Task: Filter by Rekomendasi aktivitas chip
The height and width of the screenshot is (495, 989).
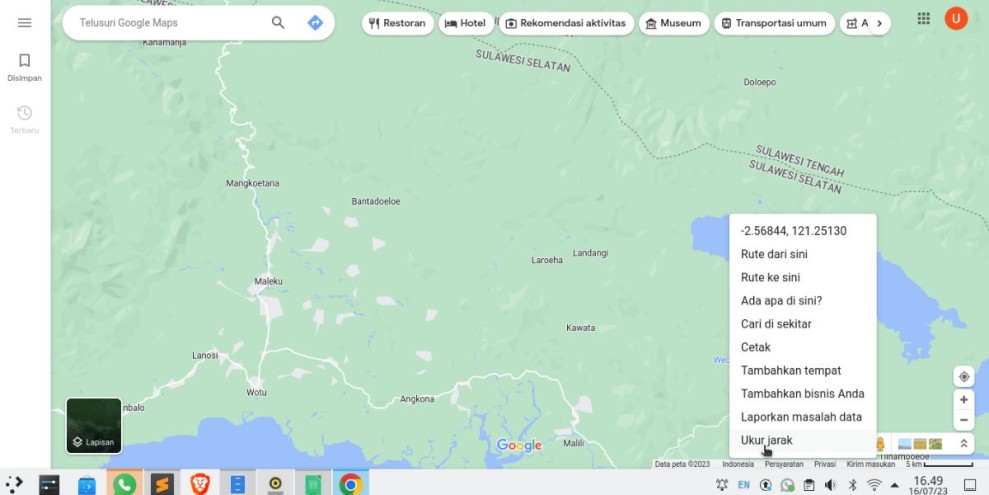Action: 566,23
